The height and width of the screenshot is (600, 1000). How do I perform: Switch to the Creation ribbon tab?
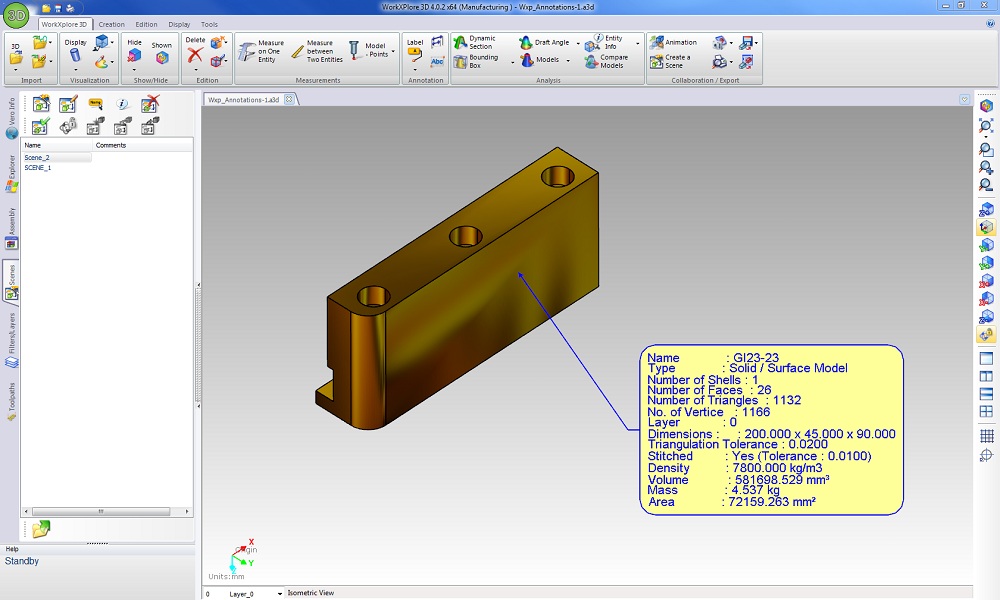coord(112,24)
